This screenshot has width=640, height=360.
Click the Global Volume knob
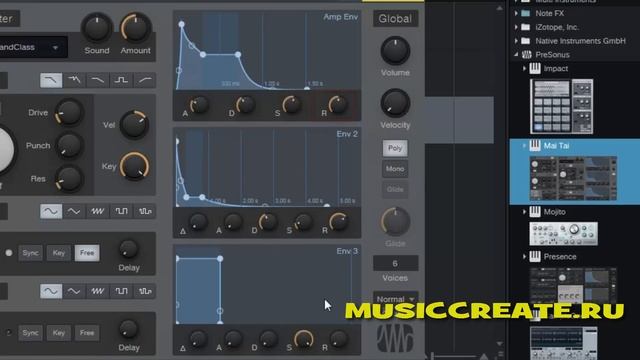[x=395, y=51]
